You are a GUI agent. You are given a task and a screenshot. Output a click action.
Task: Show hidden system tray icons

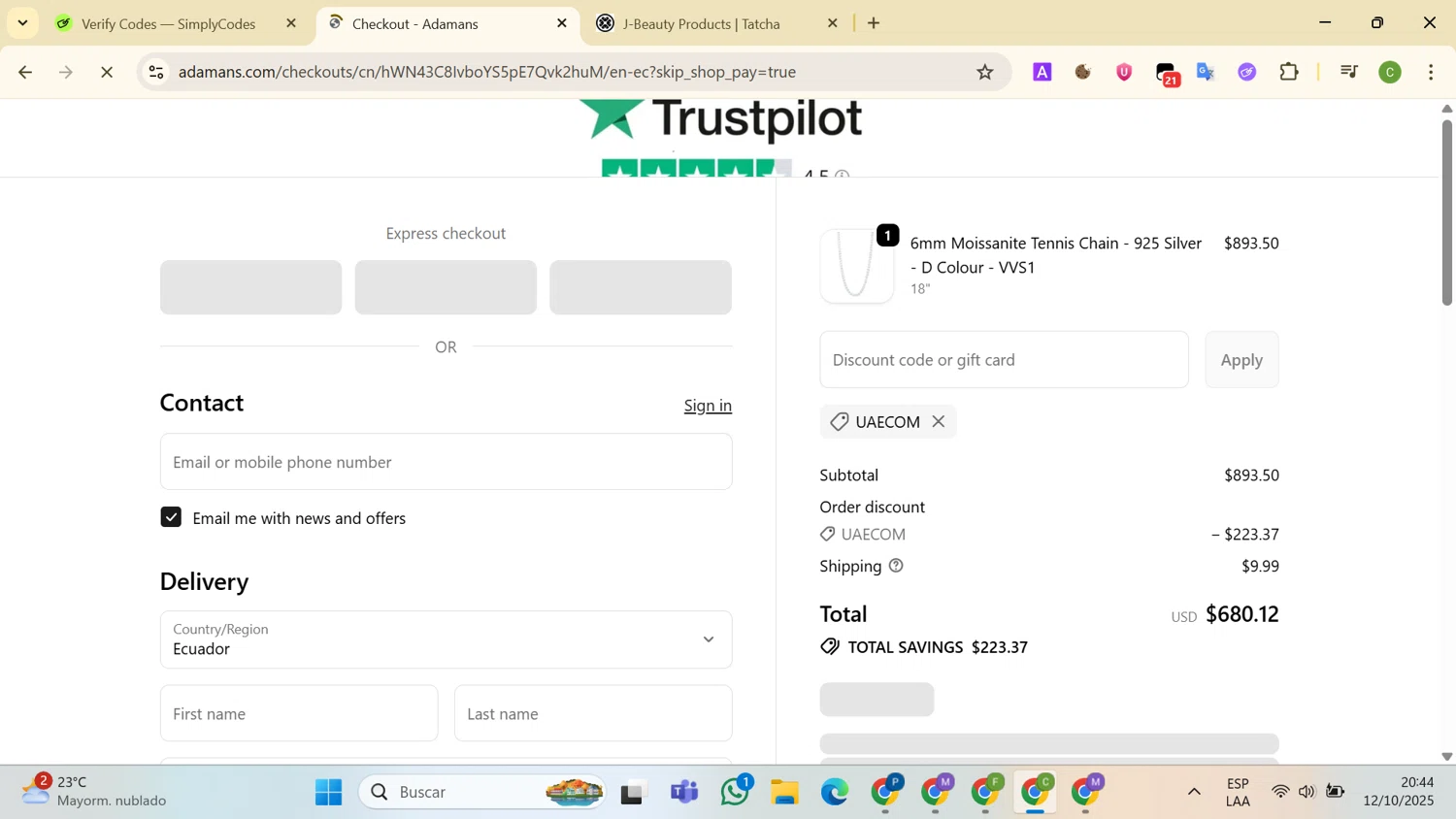click(1194, 793)
